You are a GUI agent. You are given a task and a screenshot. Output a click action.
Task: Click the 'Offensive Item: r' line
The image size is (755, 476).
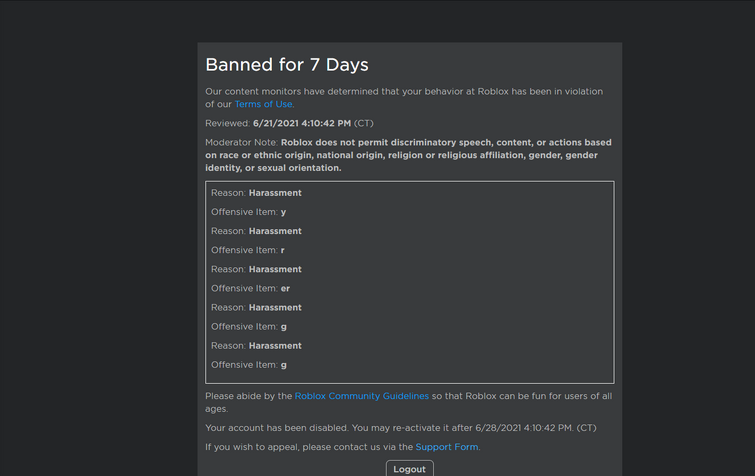point(248,250)
